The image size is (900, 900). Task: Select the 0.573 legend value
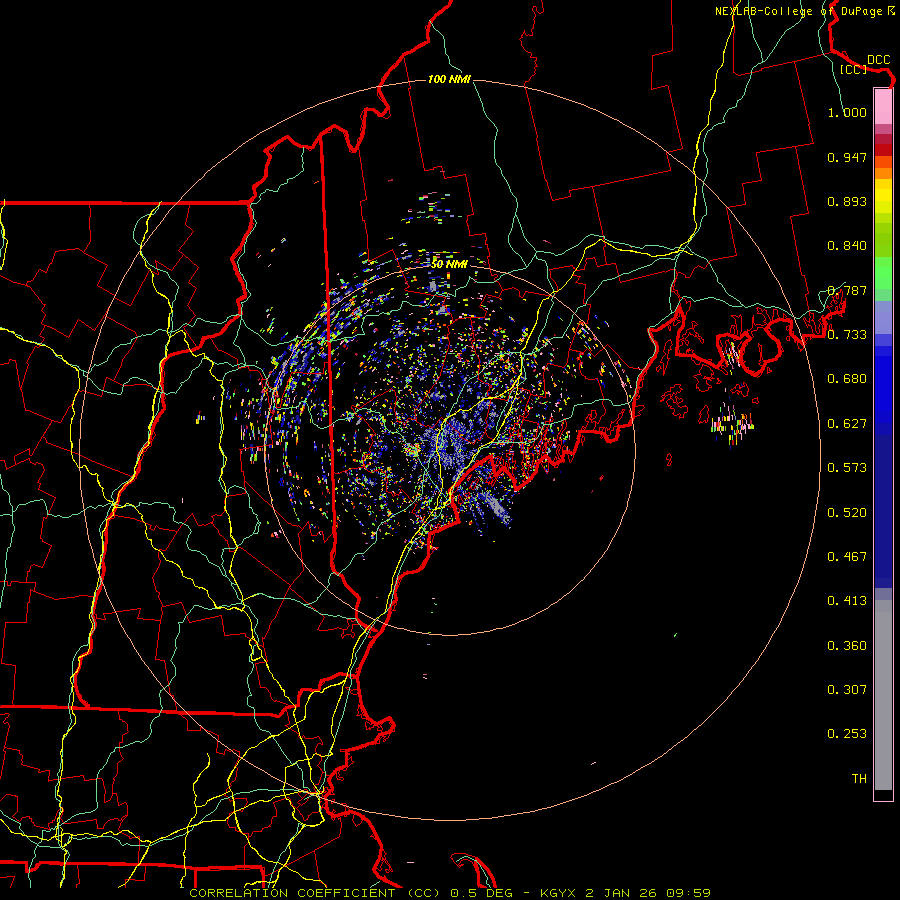click(x=847, y=468)
